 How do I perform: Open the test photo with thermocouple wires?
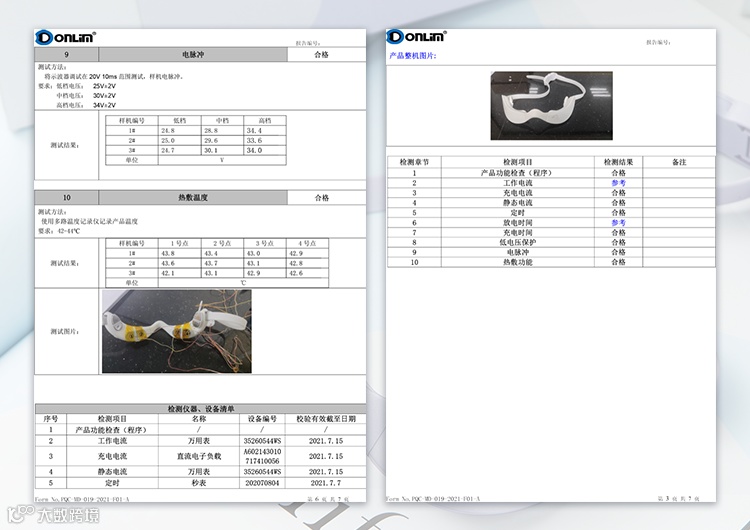[176, 331]
